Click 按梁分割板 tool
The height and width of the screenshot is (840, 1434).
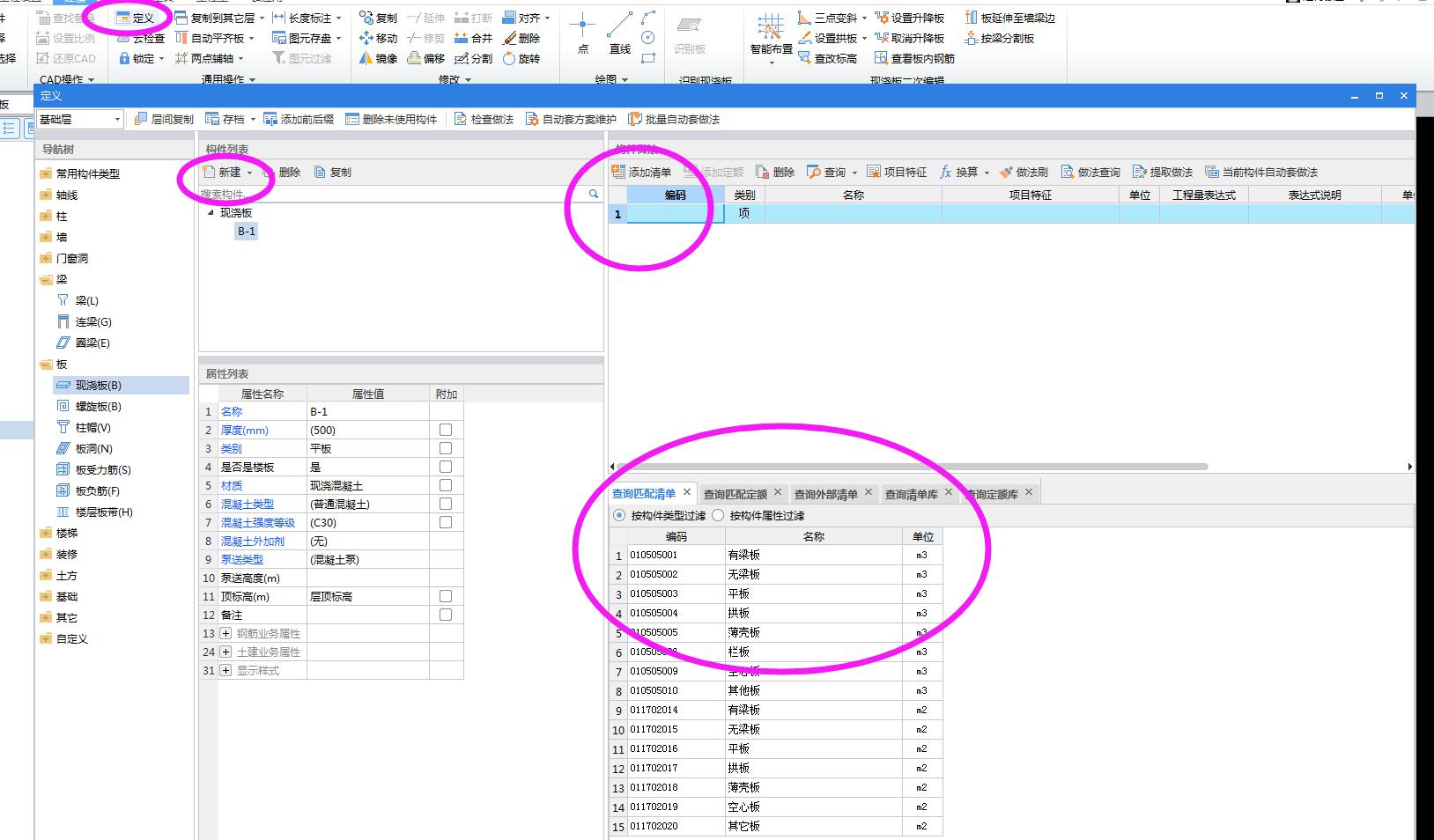click(999, 38)
